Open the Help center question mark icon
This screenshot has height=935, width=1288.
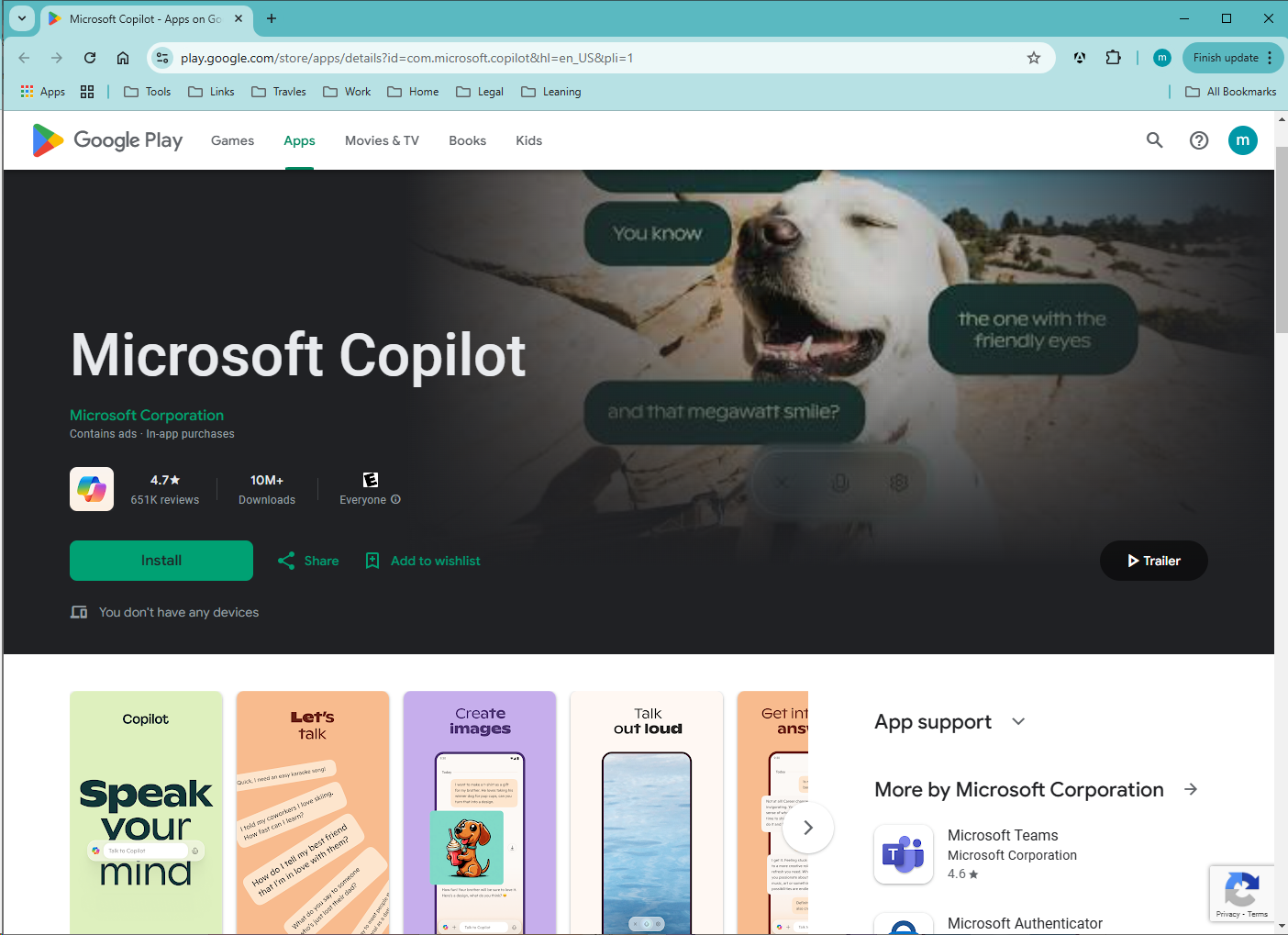point(1199,140)
